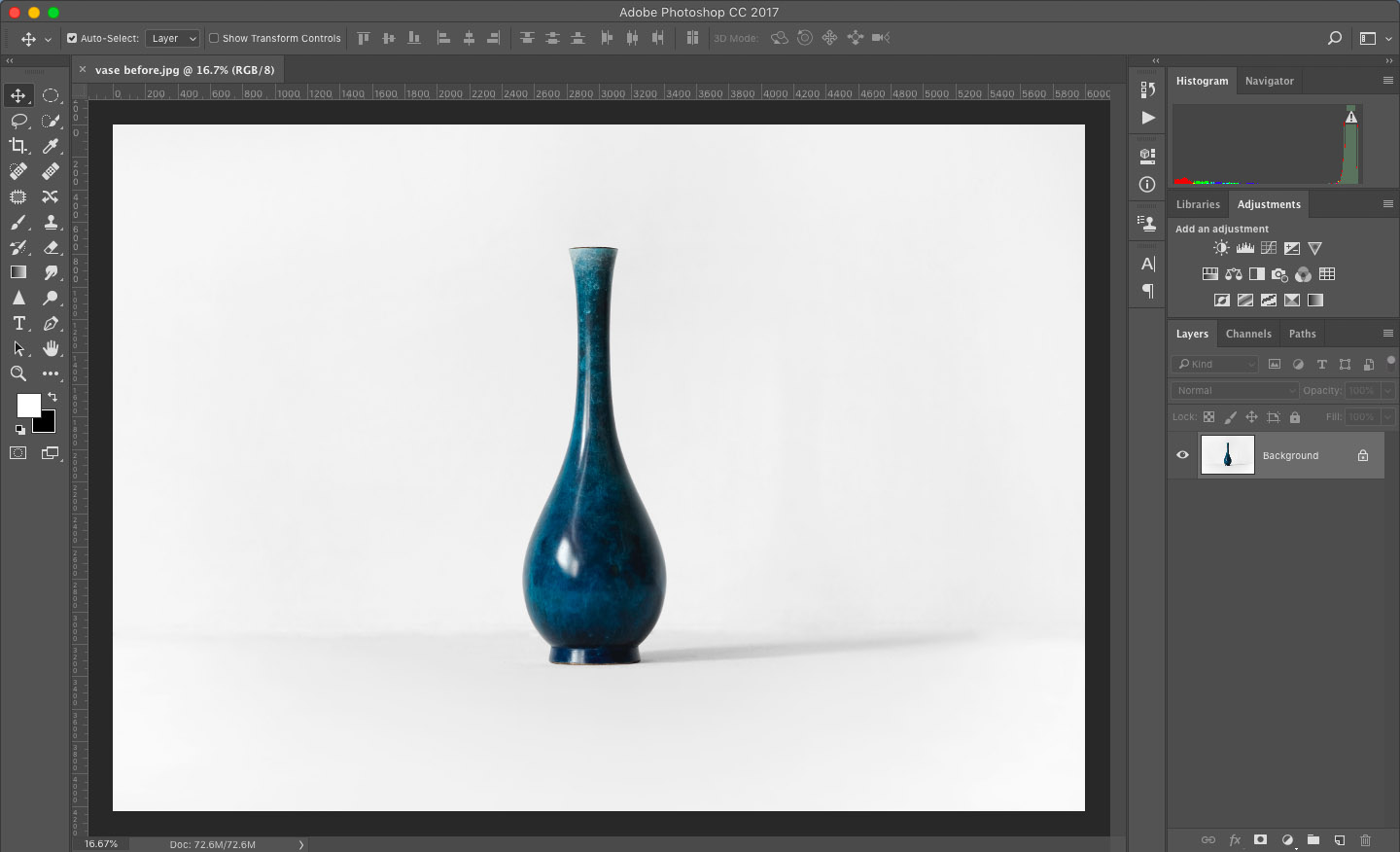Image resolution: width=1400 pixels, height=852 pixels.
Task: Toggle lock transparent pixels
Action: tap(1208, 417)
